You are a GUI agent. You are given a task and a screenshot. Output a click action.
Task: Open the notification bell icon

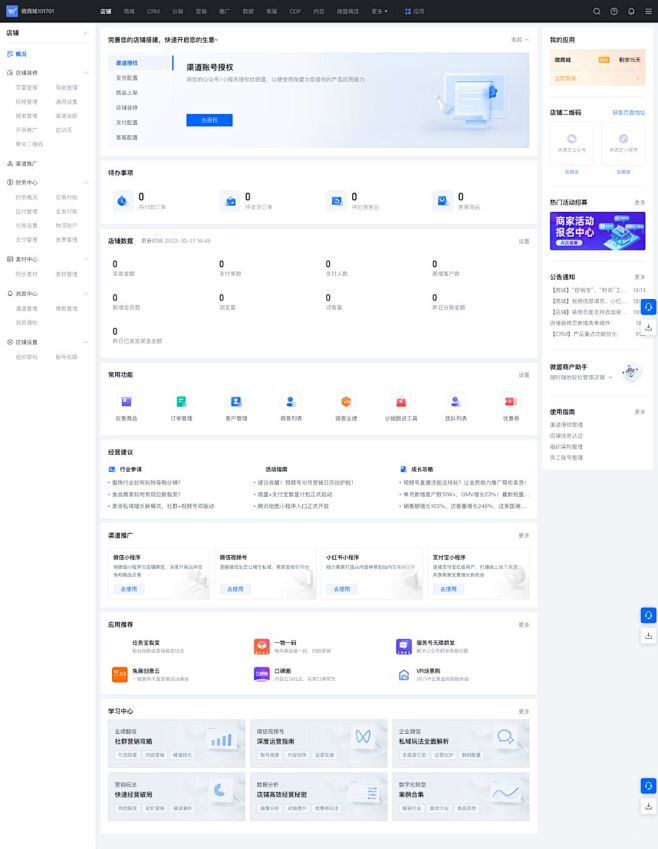click(631, 11)
